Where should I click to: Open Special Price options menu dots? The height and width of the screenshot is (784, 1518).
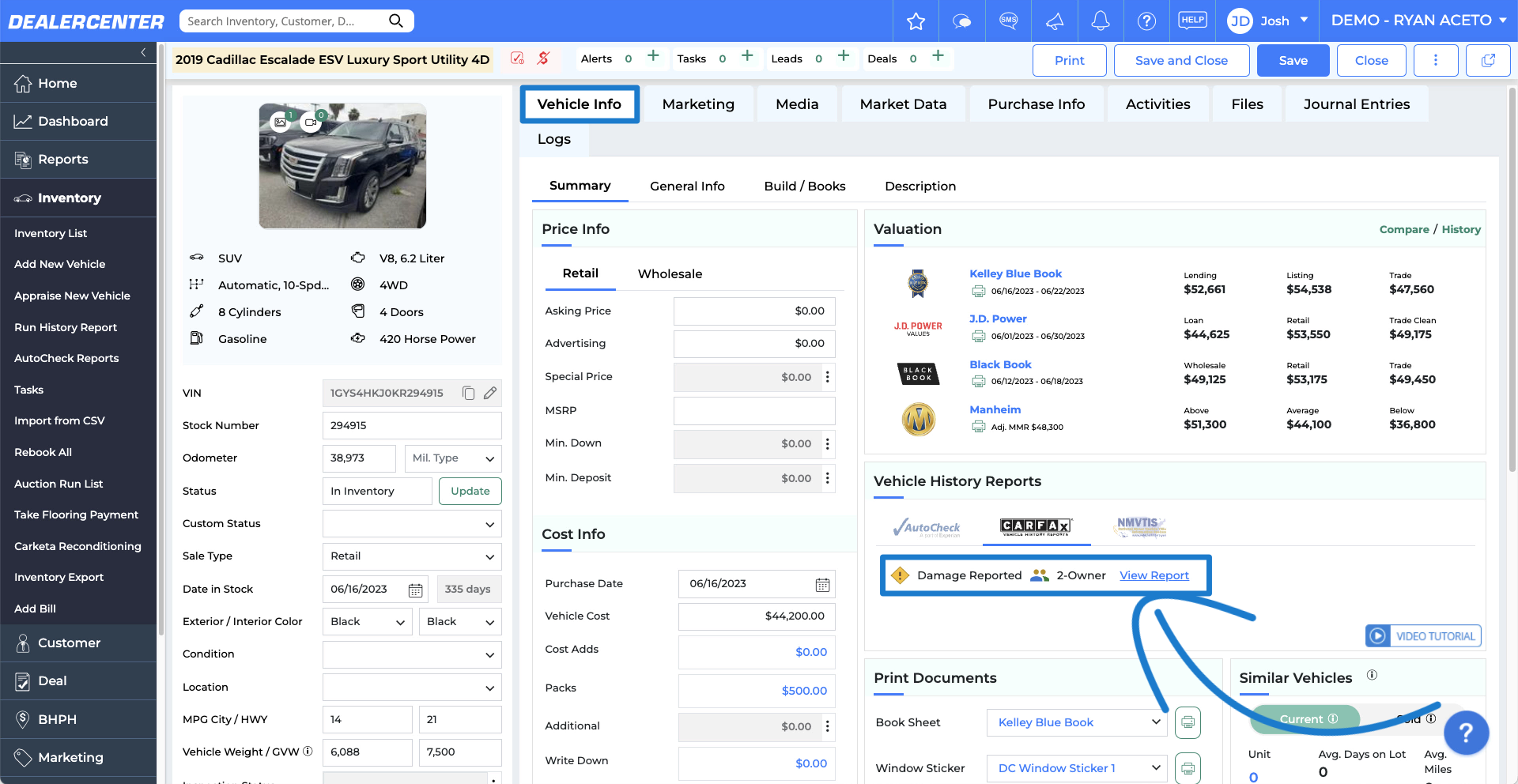828,377
